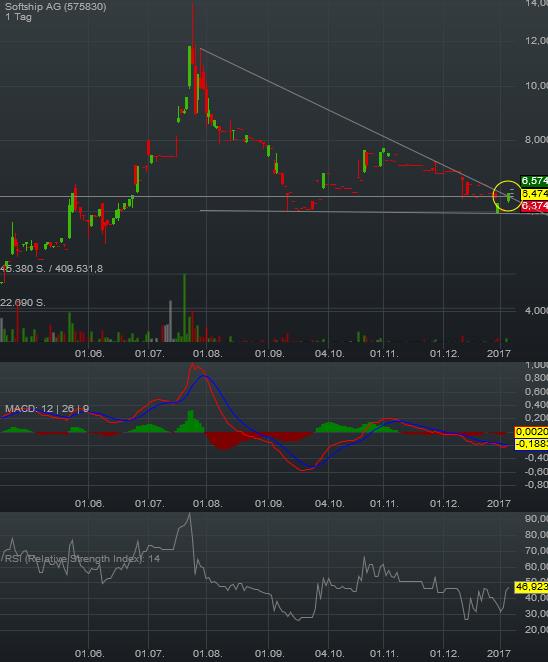548x662 pixels.
Task: Click the RSI line peak above 90 in July
Action: tap(189, 515)
